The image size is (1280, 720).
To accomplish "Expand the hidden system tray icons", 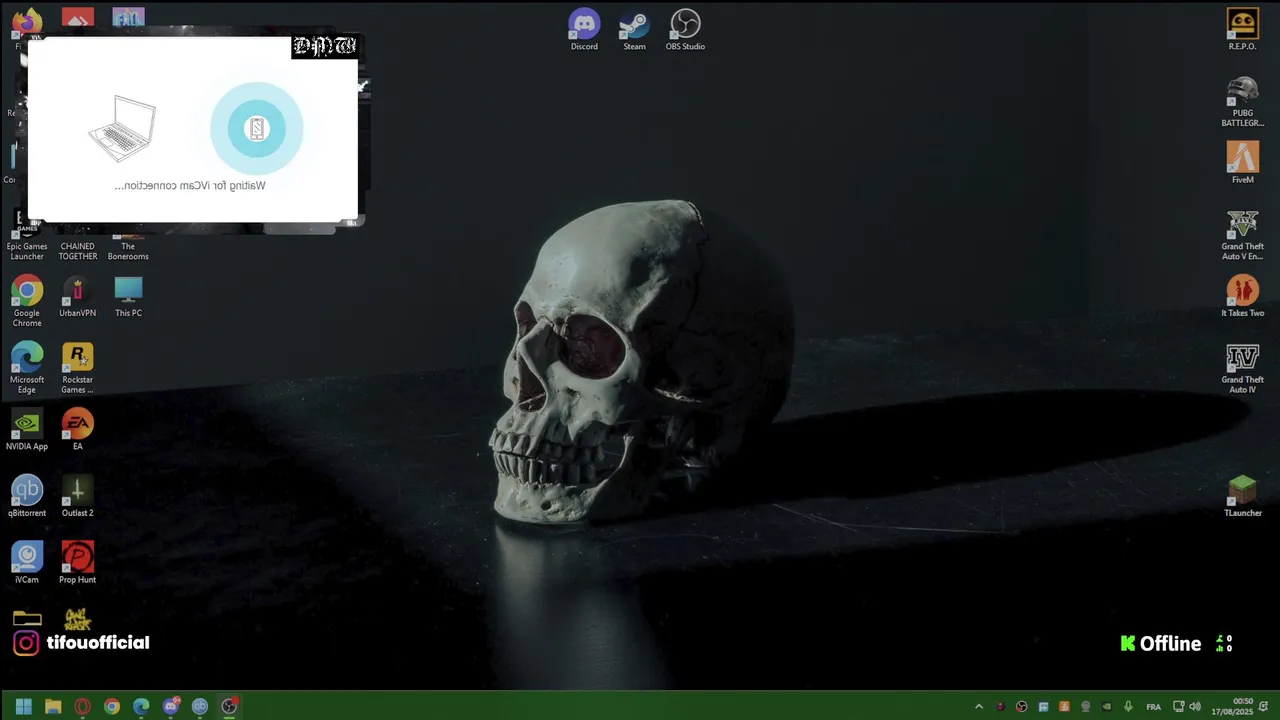I will 979,707.
